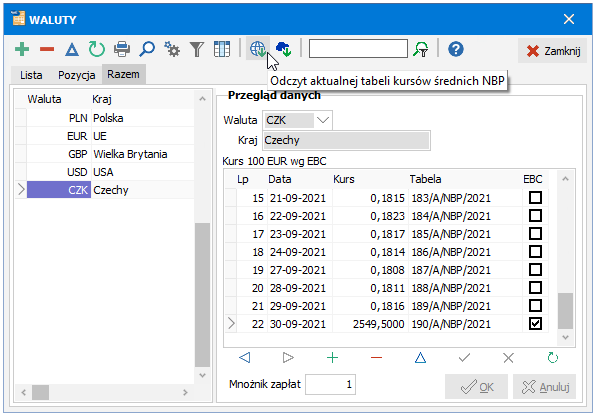Uncheck EBC checkbox for 30-09-2021 row
The image size is (597, 415).
coord(535,324)
